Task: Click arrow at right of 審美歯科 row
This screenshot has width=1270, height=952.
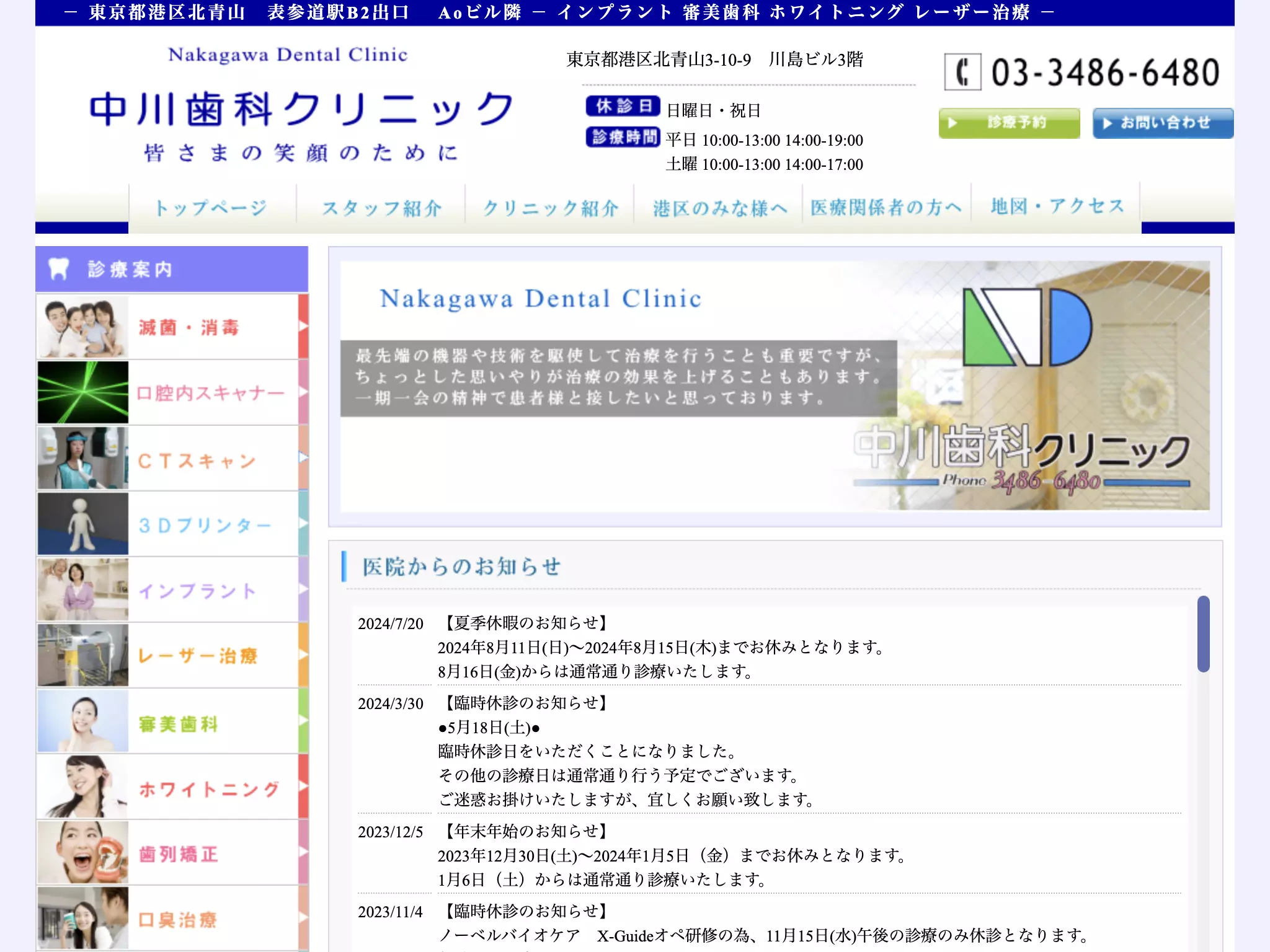Action: click(x=303, y=720)
